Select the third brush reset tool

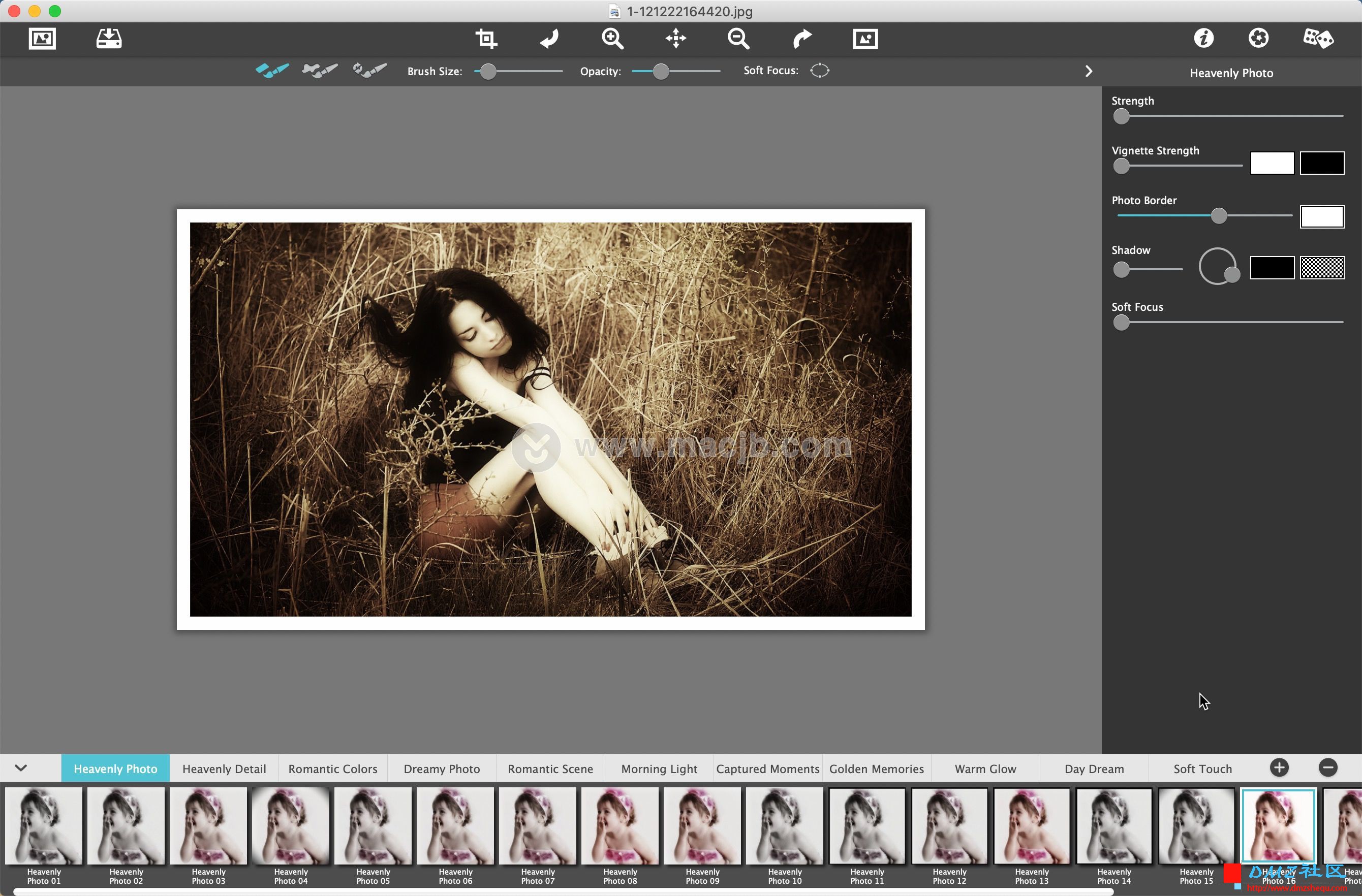point(369,70)
